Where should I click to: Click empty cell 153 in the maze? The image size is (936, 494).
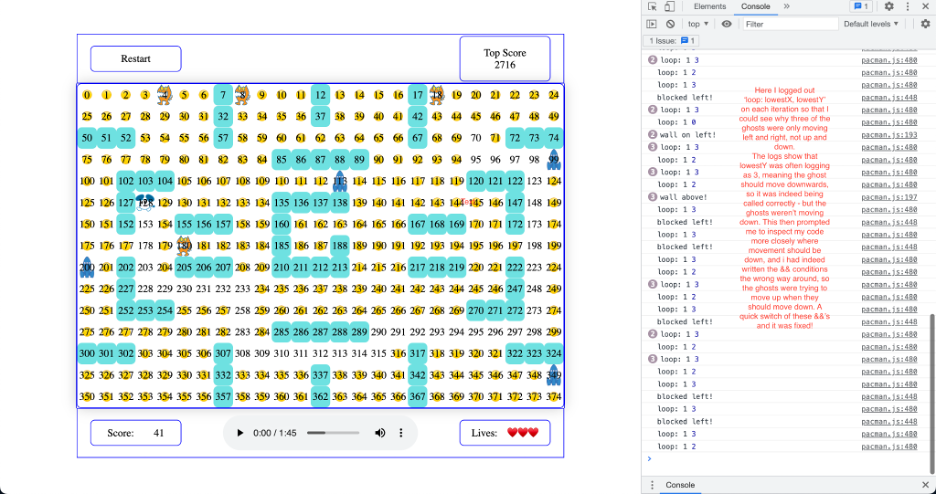tap(145, 224)
